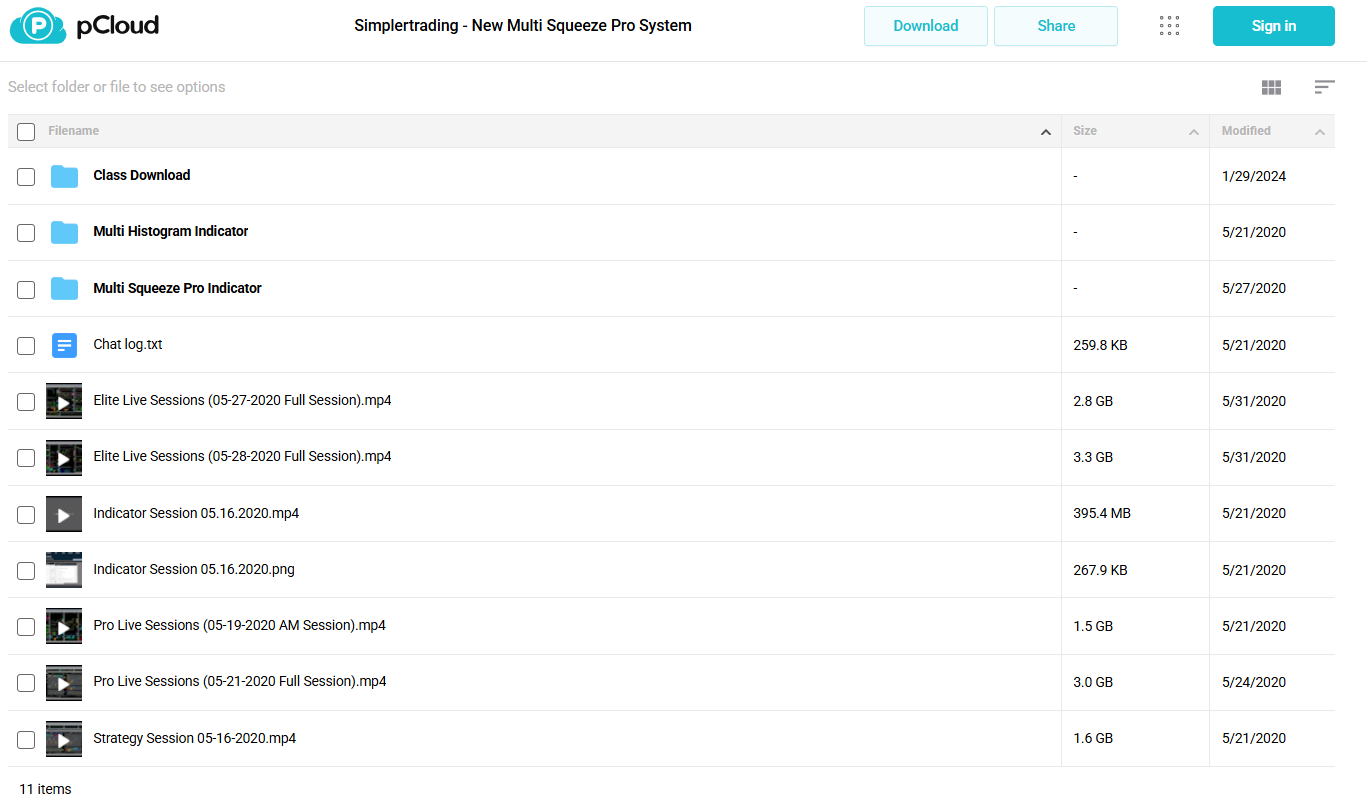Viewport: 1367px width, 801px height.
Task: Select checkbox for Elite Live Sessions 05-27-2020
Action: pyautogui.click(x=26, y=402)
